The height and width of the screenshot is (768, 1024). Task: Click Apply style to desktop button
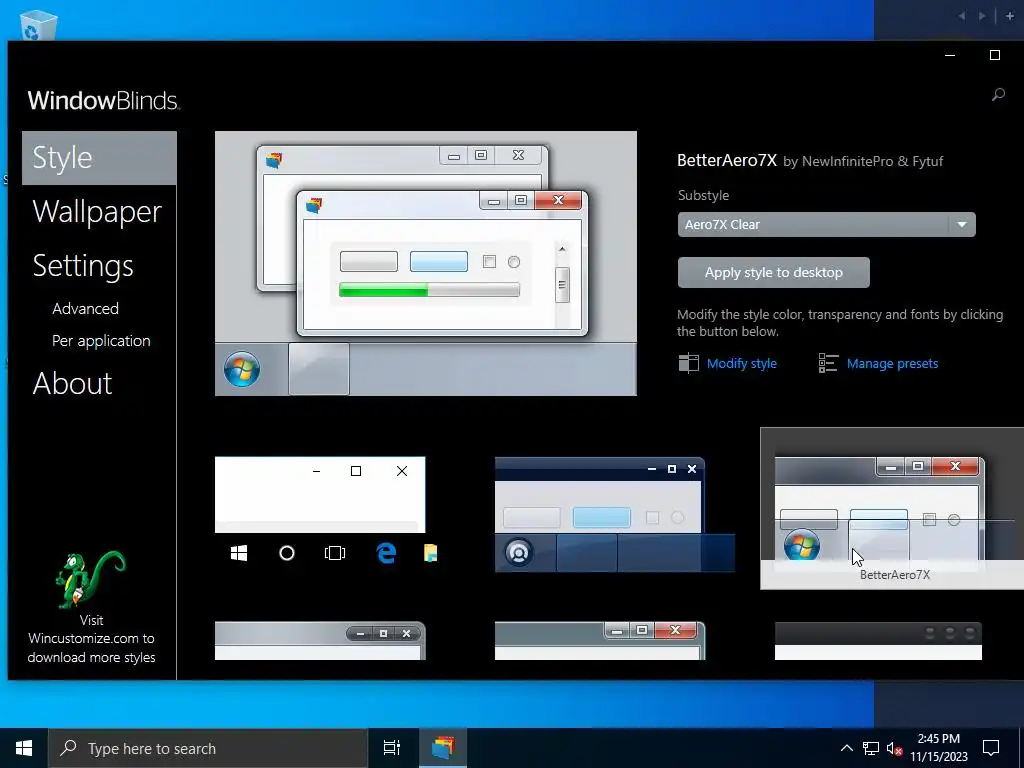773,272
